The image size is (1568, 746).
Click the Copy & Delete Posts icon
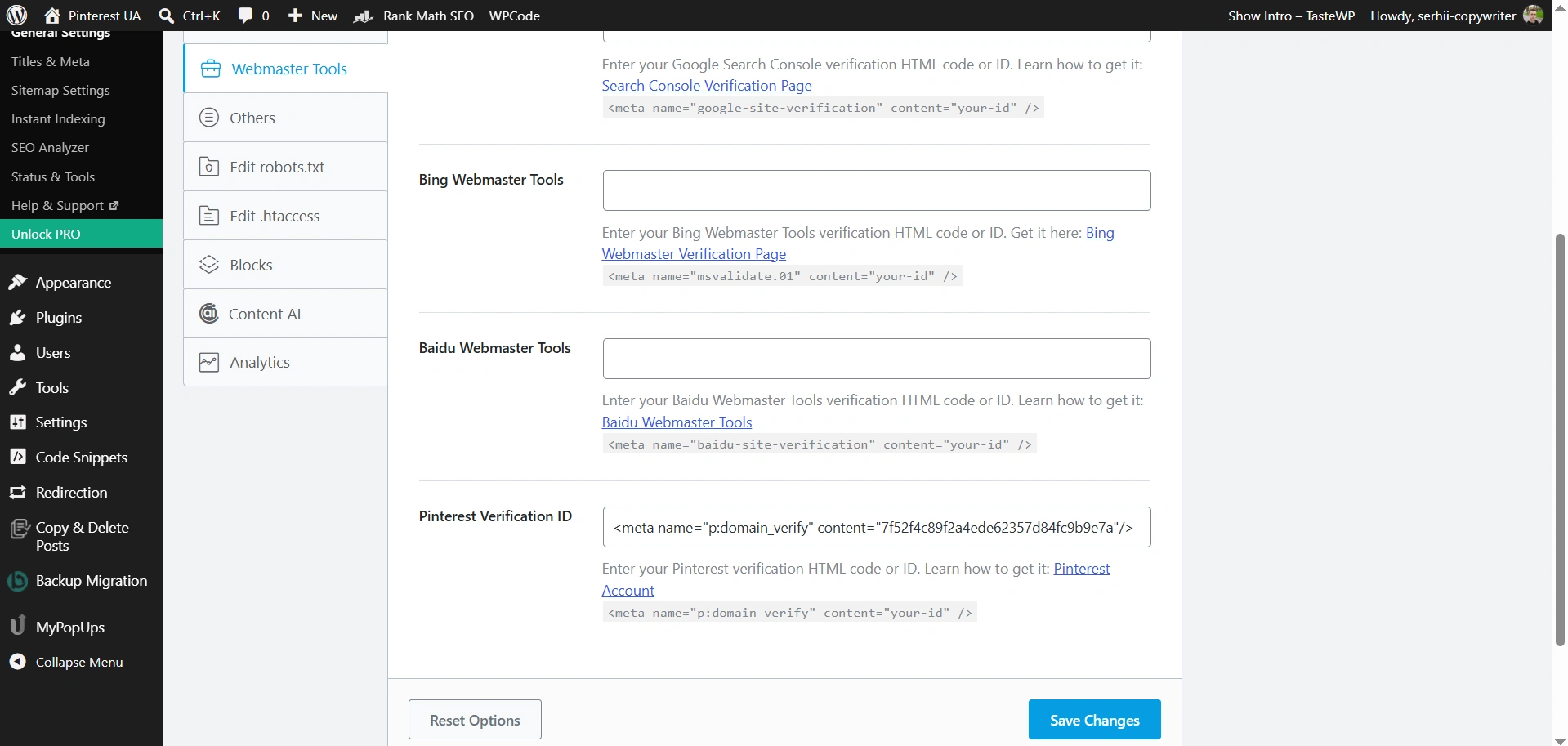[19, 529]
